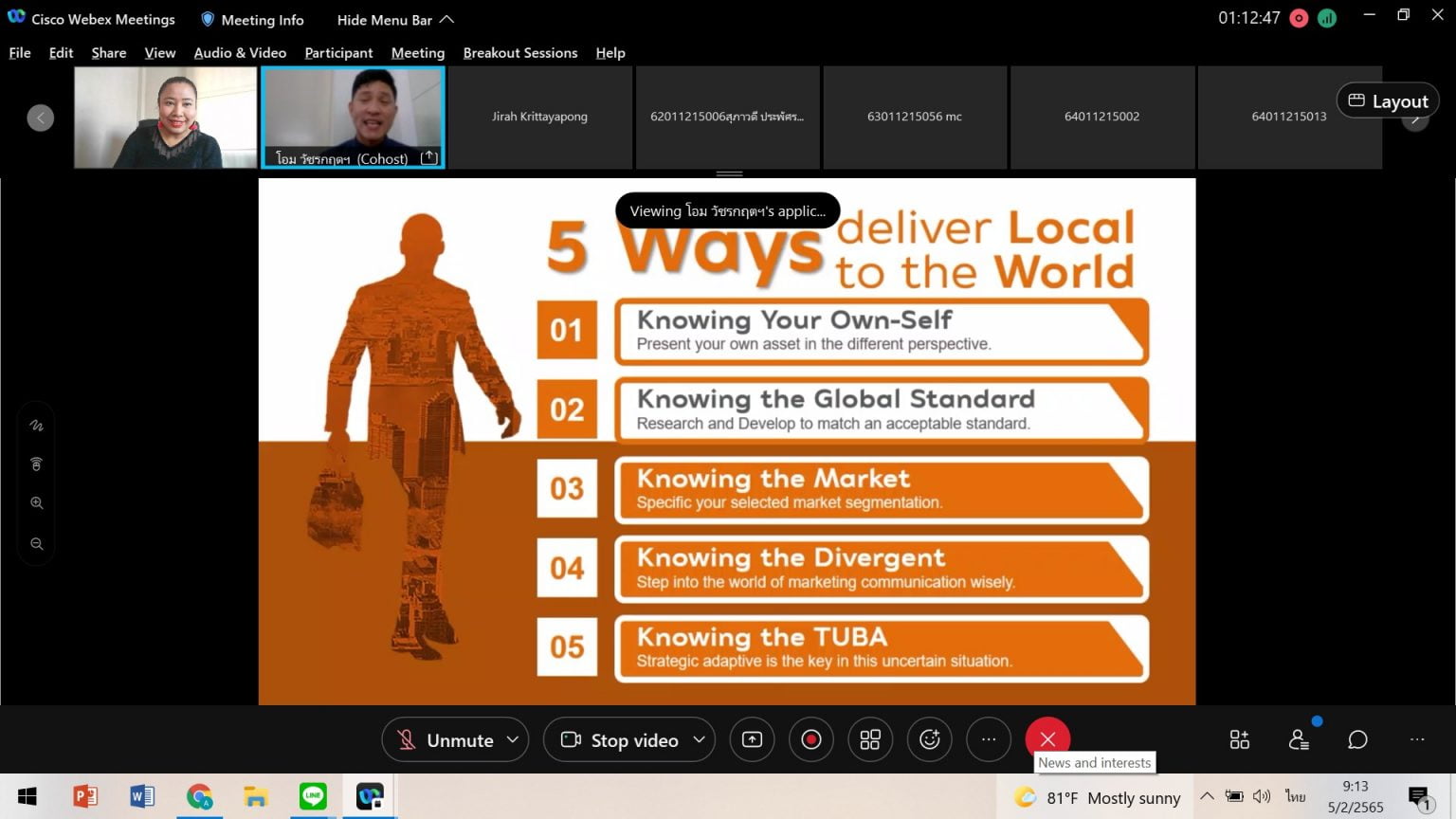The width and height of the screenshot is (1456, 819).
Task: Select the annotate pen tool
Action: (37, 426)
